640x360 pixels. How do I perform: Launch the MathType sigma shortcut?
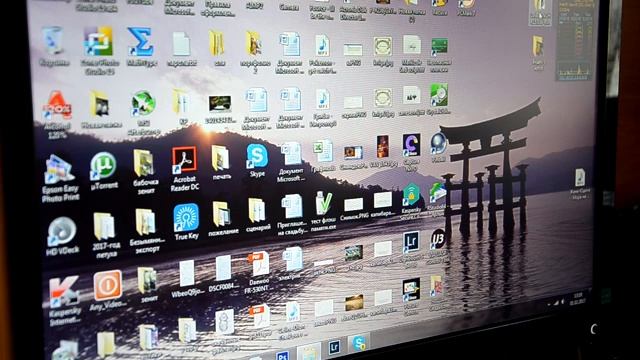coord(140,42)
